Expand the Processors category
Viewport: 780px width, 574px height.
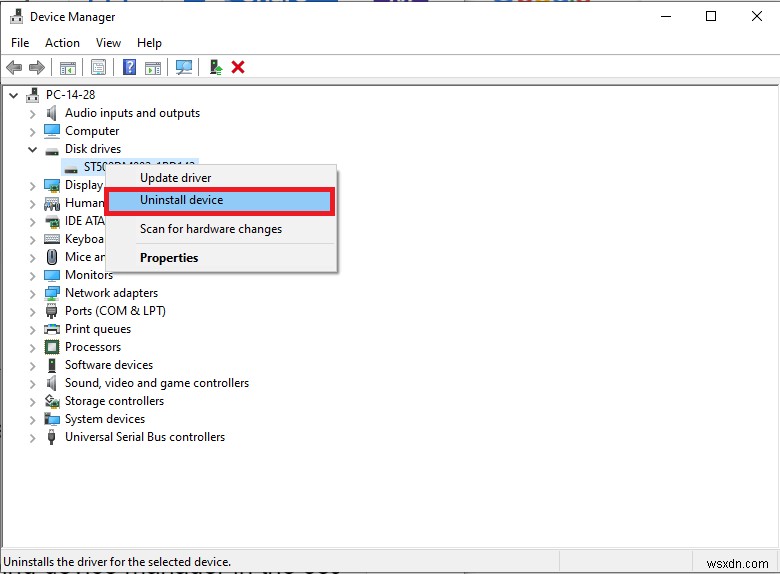pos(32,348)
